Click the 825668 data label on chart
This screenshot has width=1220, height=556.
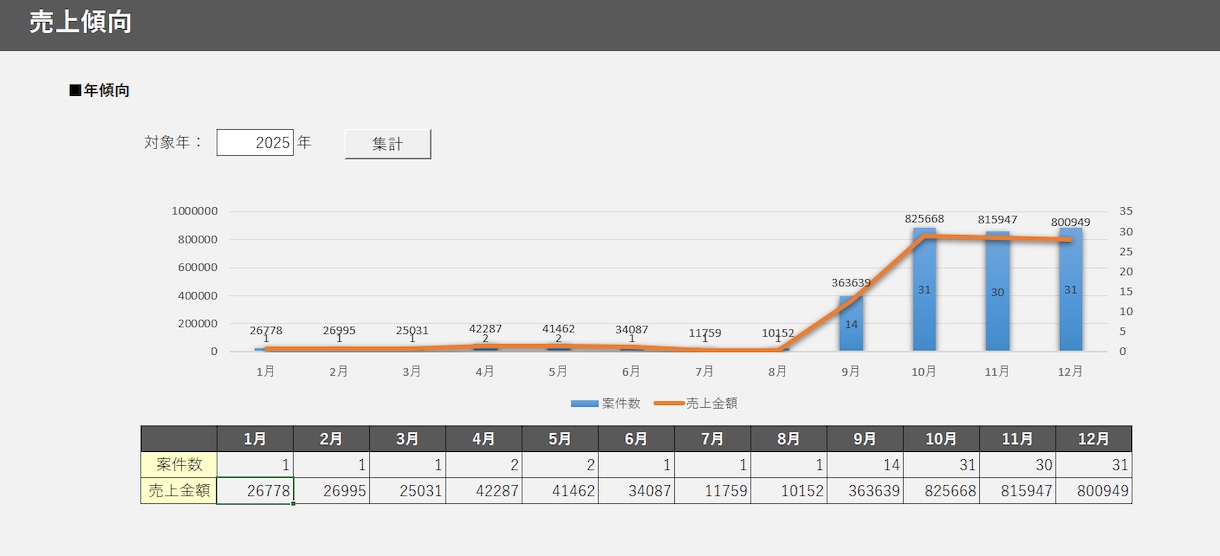coord(925,218)
